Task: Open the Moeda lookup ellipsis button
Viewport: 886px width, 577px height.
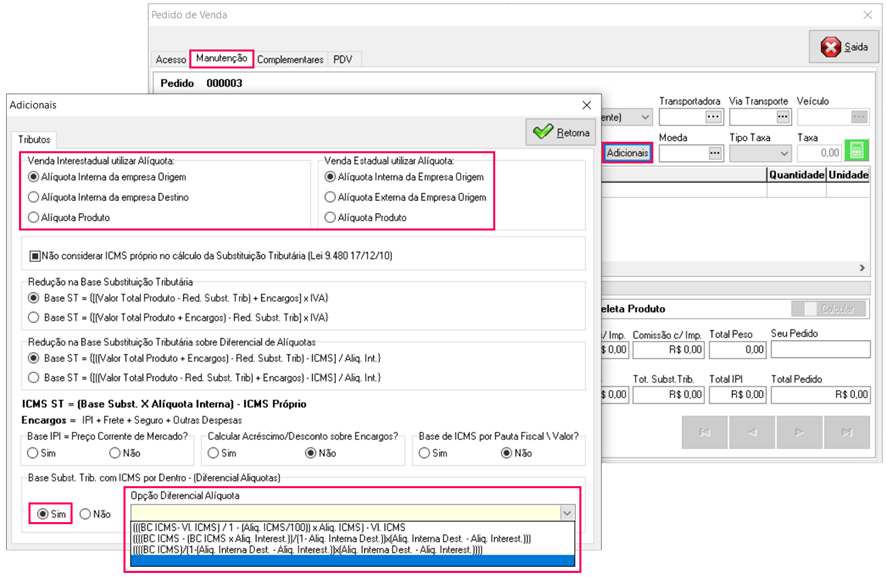Action: point(713,153)
